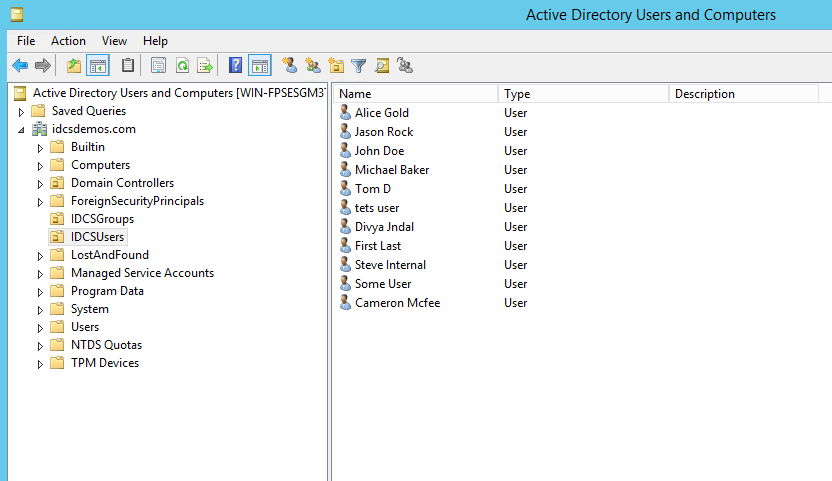Open Help with the question mark icon
Screen dimensions: 832x481
coord(235,66)
